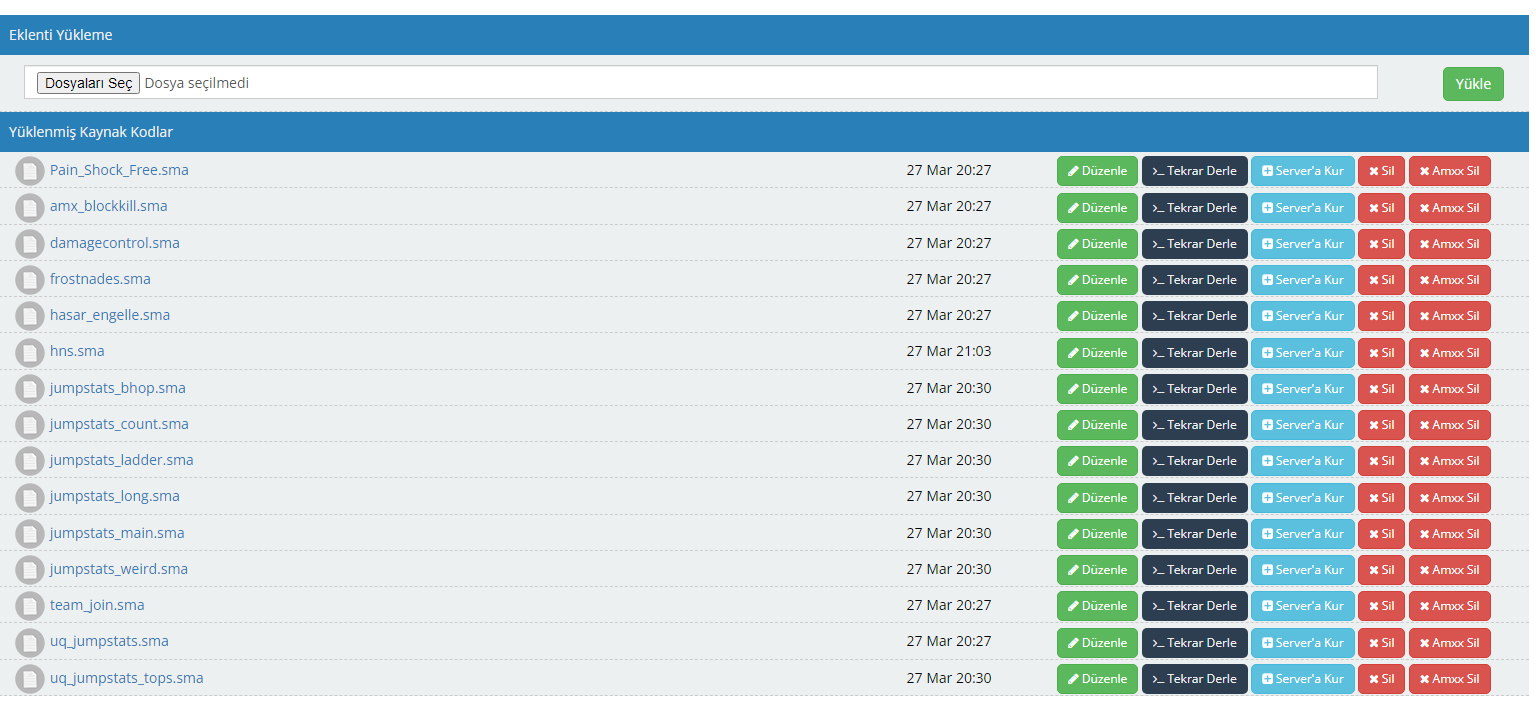1536x702 pixels.
Task: Open the jumpstats_long.sma file link
Action: [x=115, y=496]
